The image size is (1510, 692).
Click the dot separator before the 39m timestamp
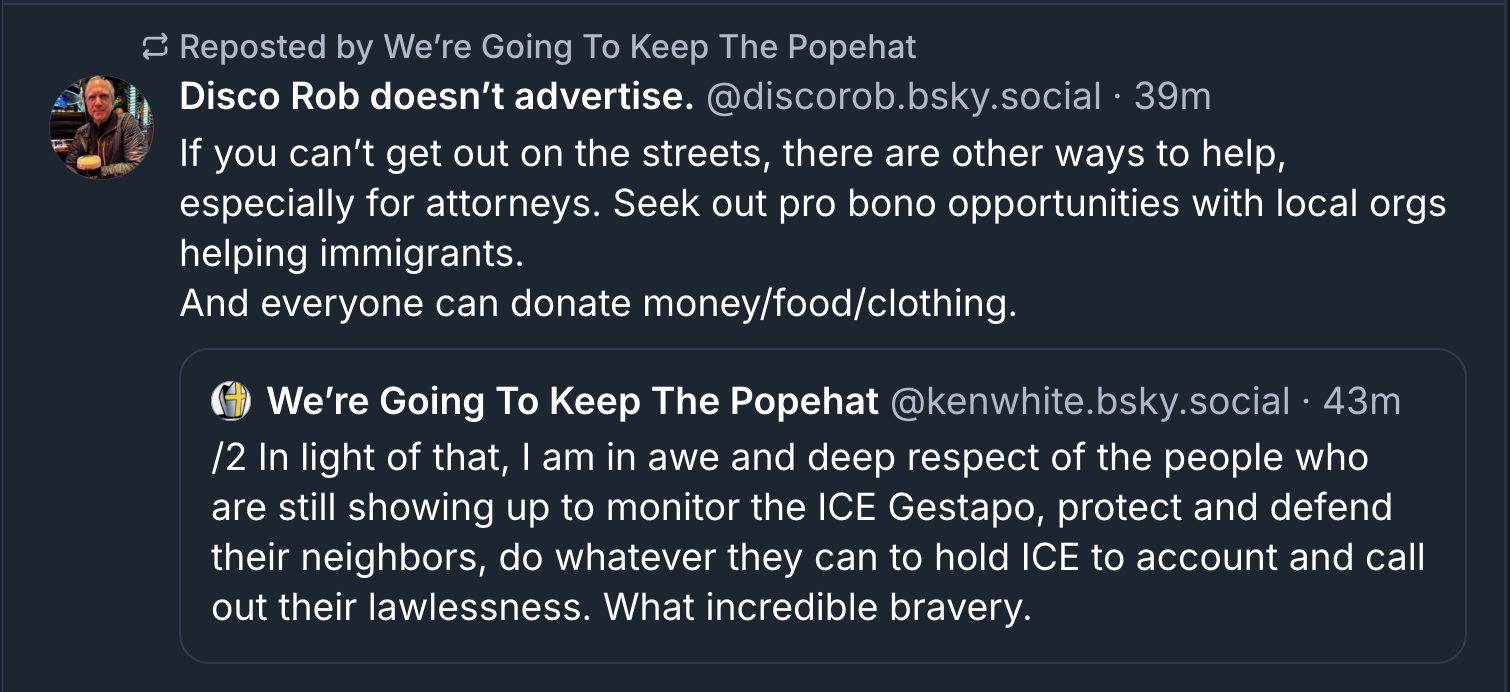[x=1118, y=97]
